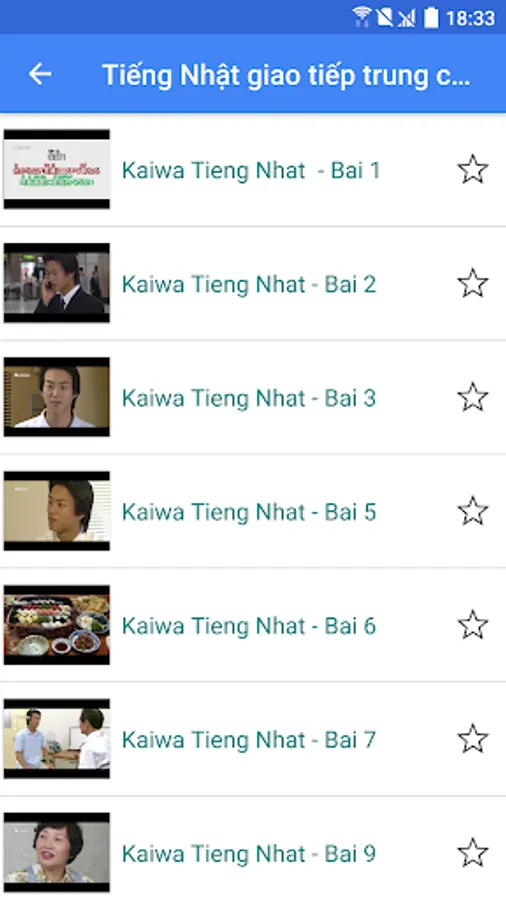Star the Bai 6 lesson
506x900 pixels.
[473, 624]
